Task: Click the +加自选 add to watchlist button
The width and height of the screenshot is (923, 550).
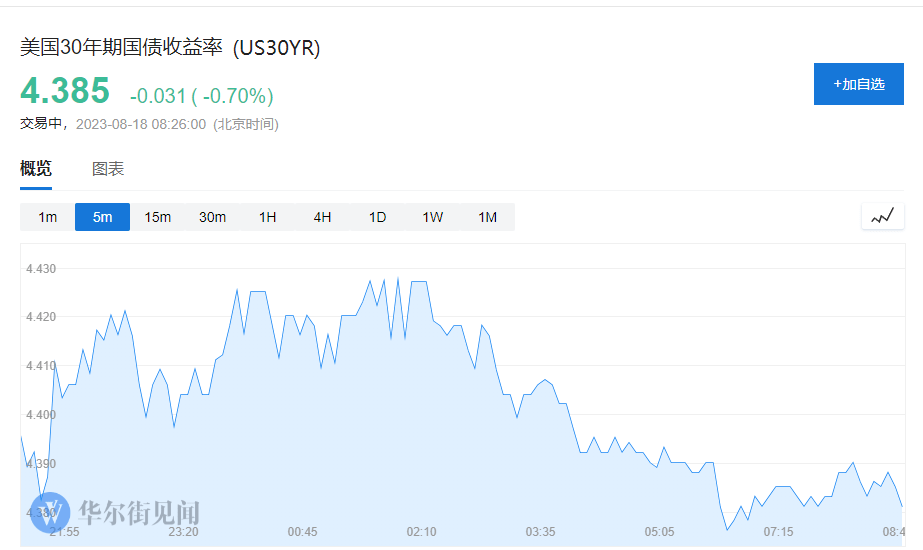Action: coord(858,84)
